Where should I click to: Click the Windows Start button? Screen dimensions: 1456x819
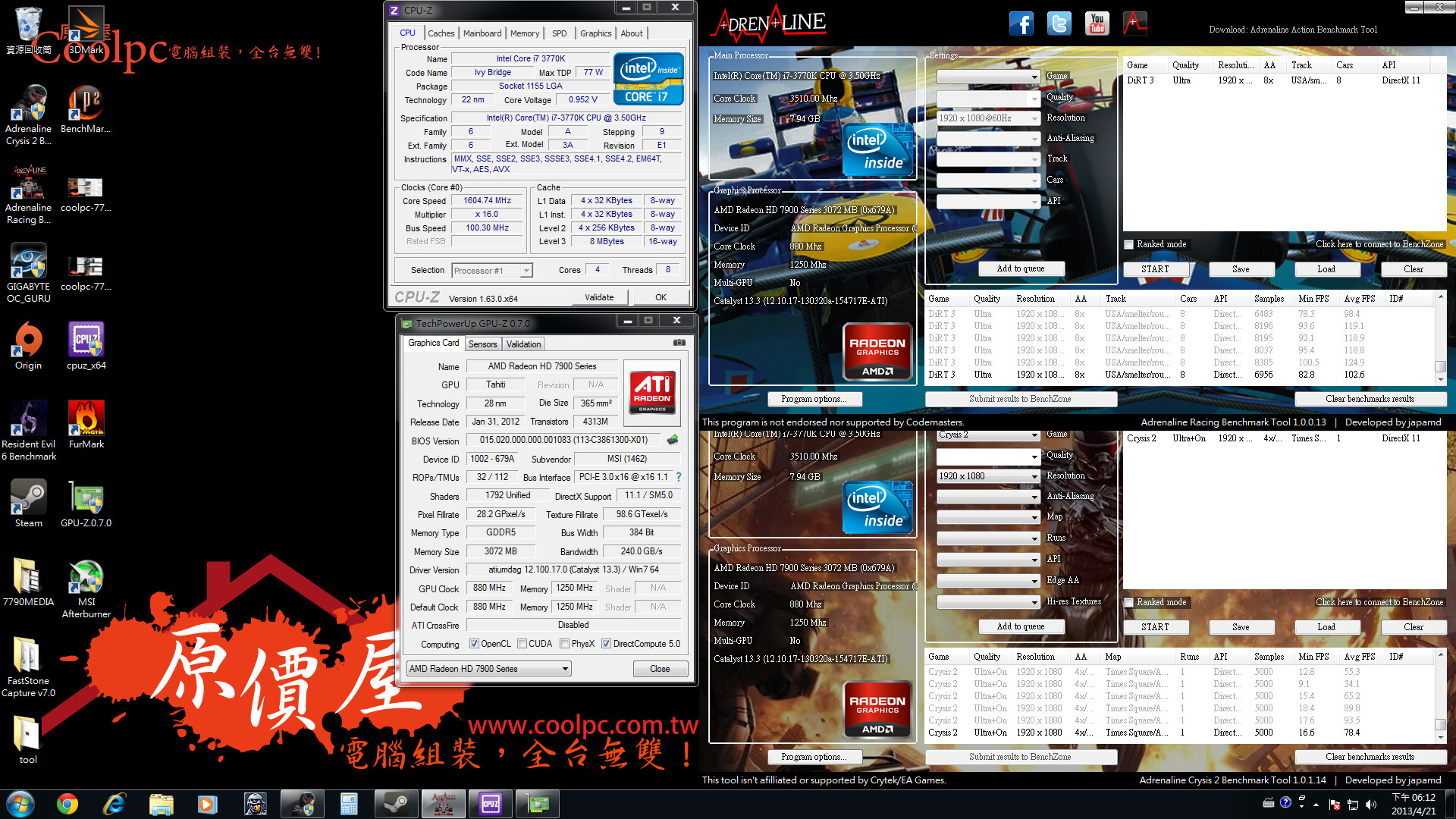pos(20,804)
